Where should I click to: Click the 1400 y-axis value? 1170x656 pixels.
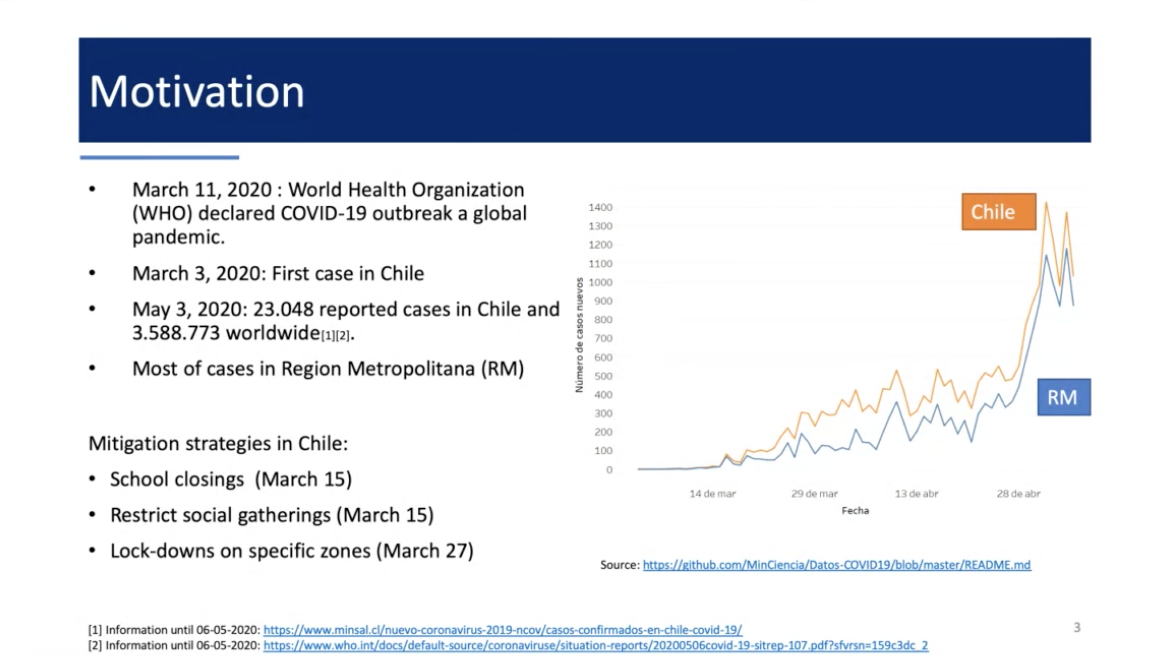[x=601, y=208]
